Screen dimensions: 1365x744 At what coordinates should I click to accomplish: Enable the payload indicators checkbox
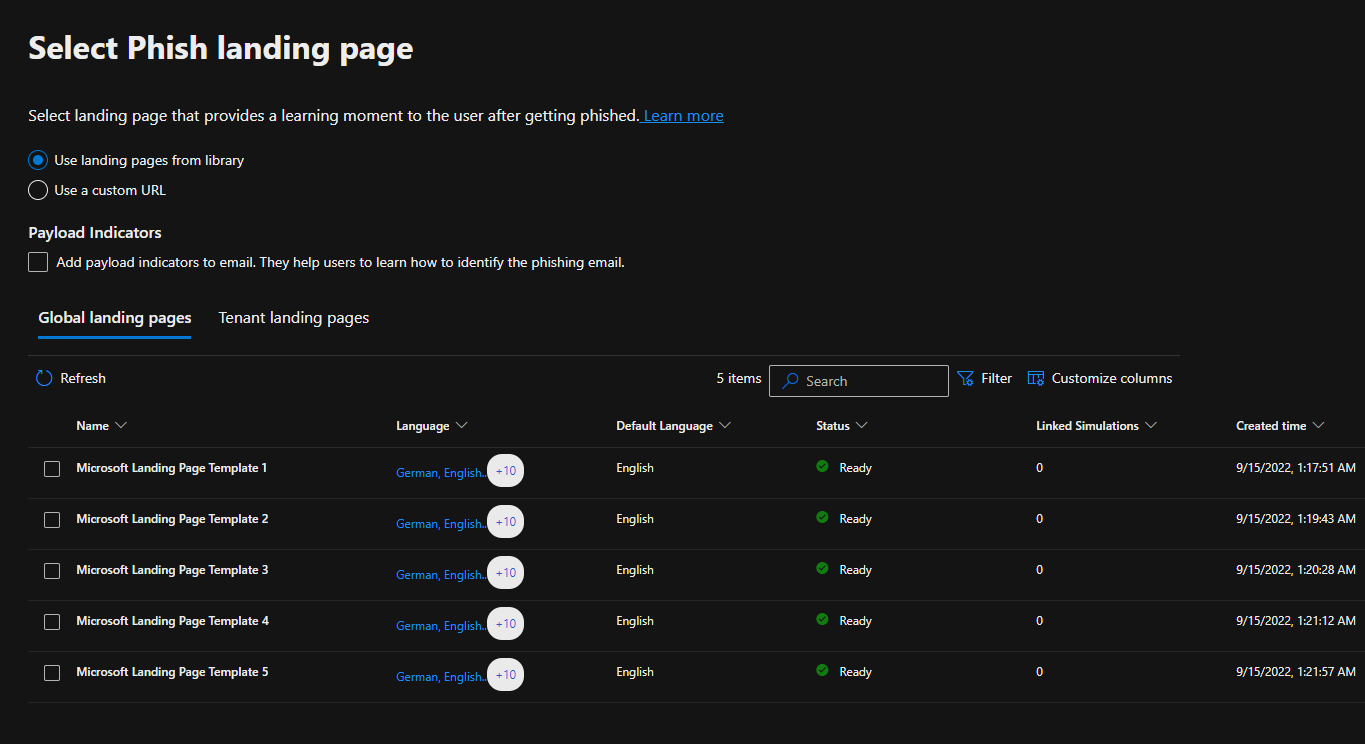38,262
